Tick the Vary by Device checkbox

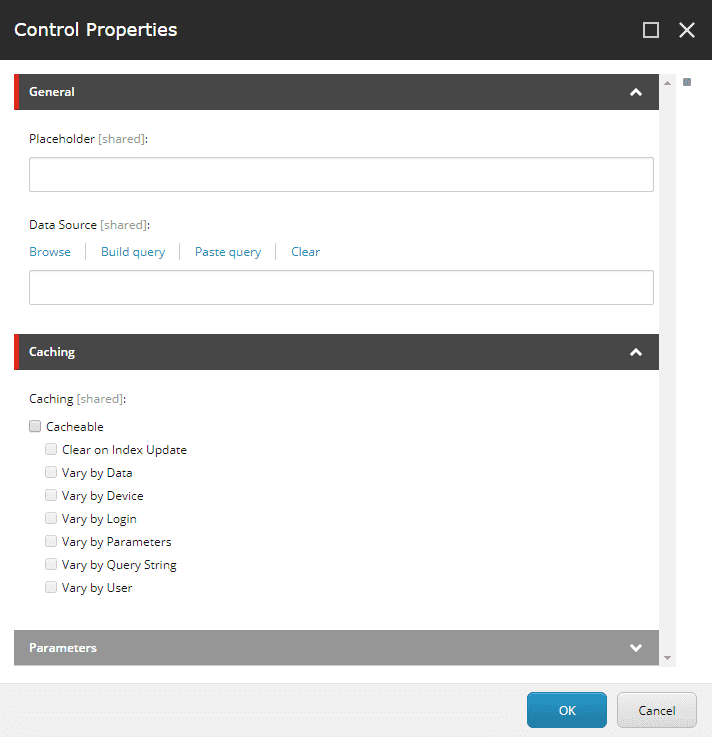(51, 495)
